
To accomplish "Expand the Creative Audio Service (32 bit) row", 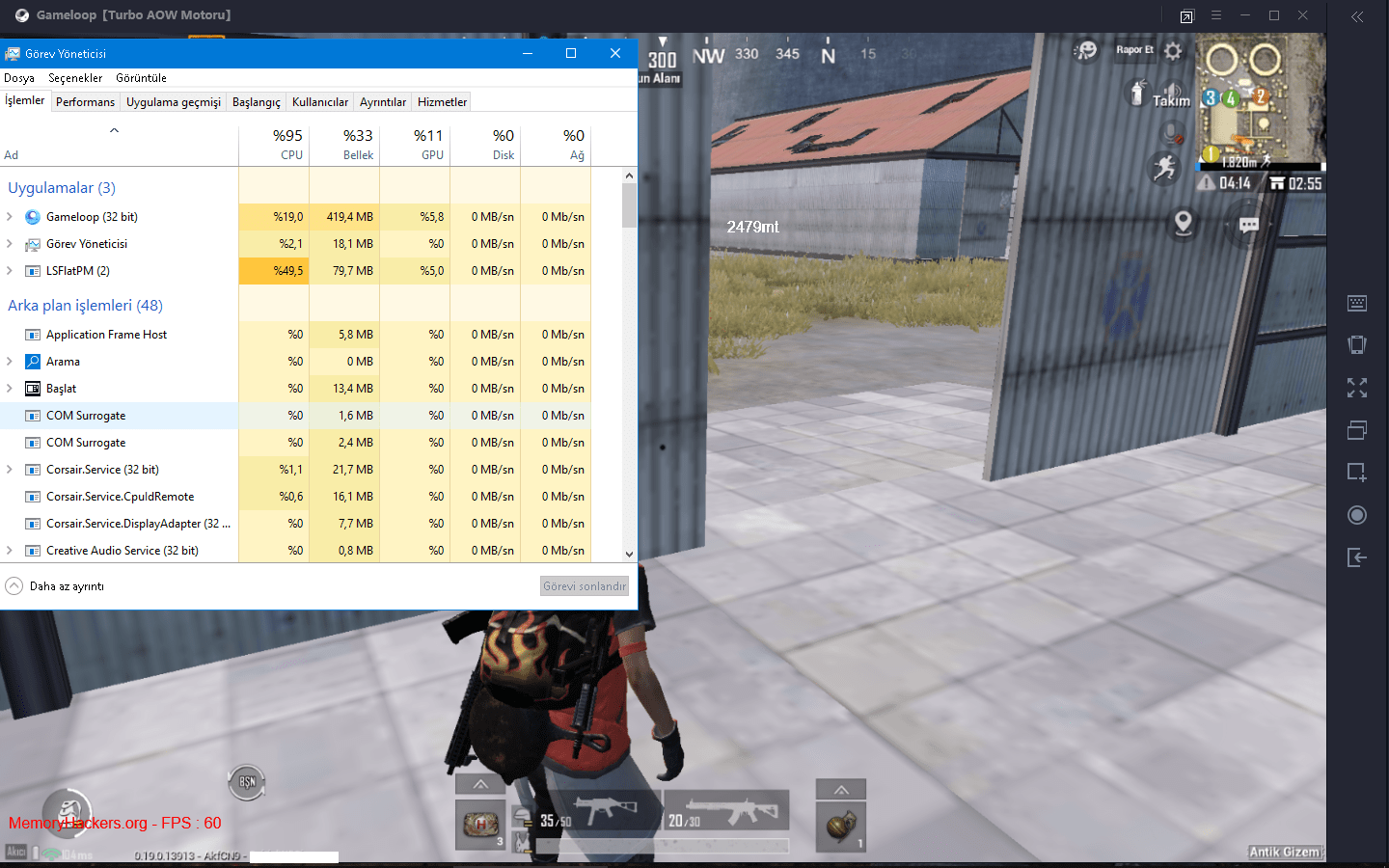I will tap(10, 551).
